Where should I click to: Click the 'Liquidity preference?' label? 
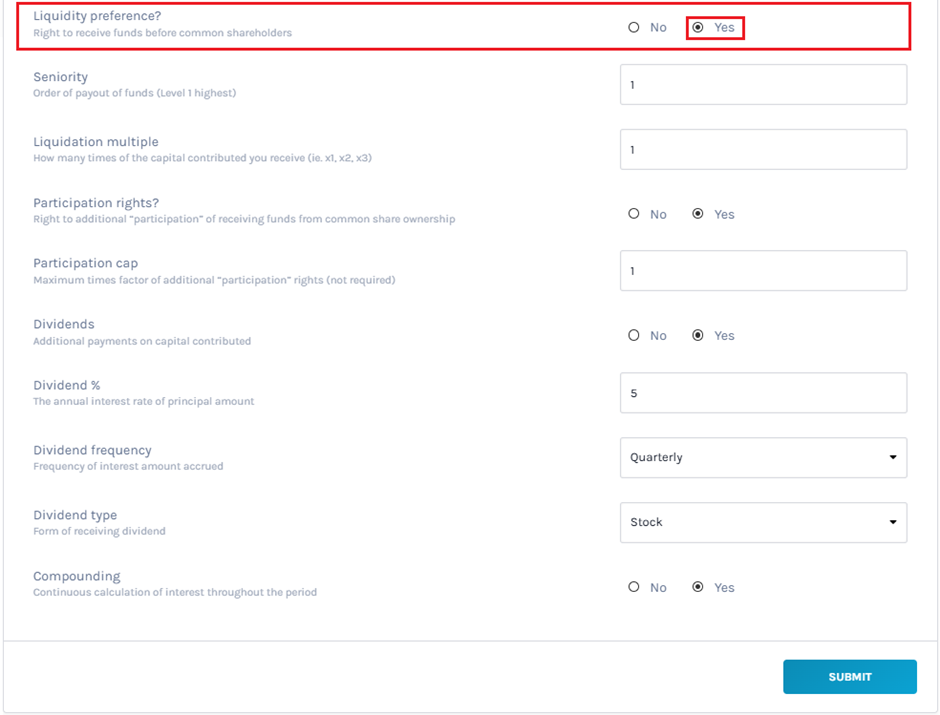coord(97,16)
